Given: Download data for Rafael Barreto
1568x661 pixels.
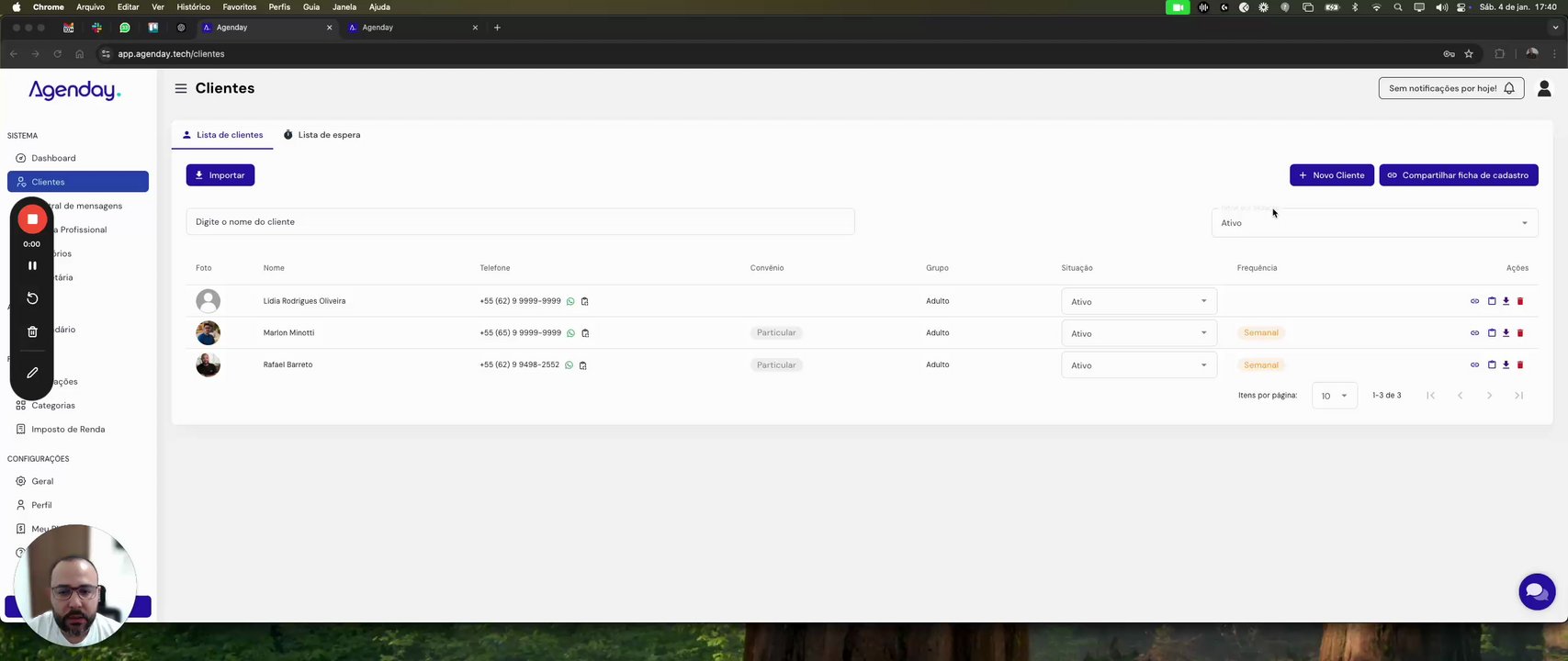Looking at the screenshot, I should pyautogui.click(x=1506, y=364).
